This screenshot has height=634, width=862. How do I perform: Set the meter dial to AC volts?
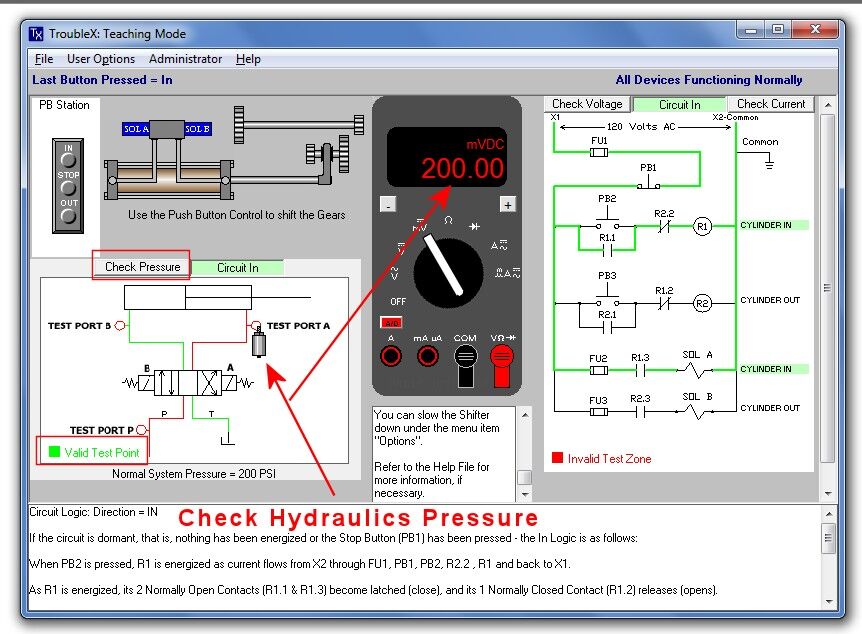pyautogui.click(x=395, y=273)
